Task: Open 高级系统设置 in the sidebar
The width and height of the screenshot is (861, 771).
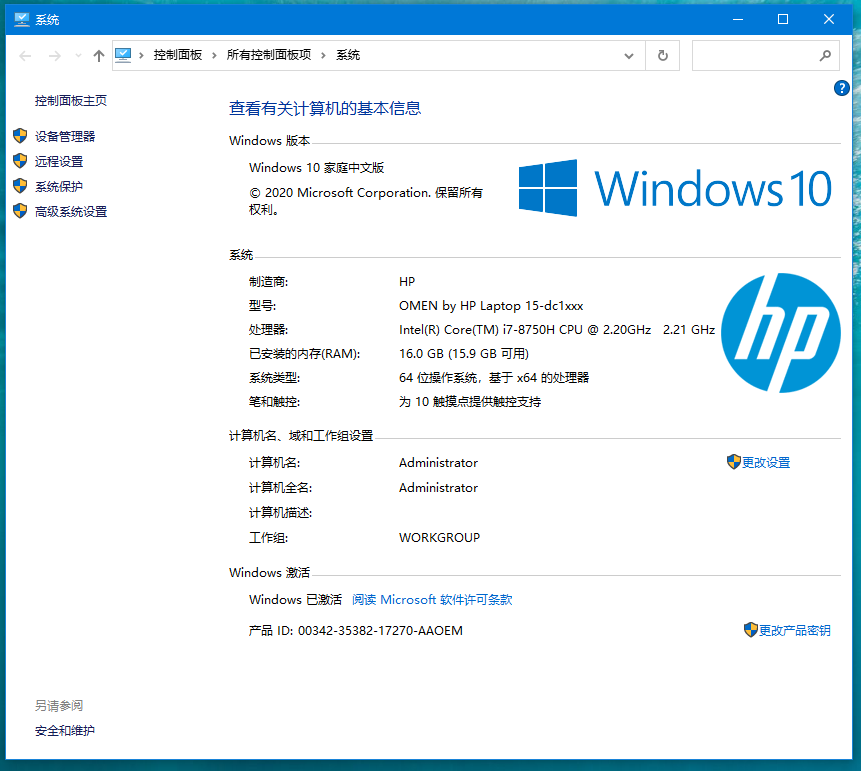Action: pos(71,212)
